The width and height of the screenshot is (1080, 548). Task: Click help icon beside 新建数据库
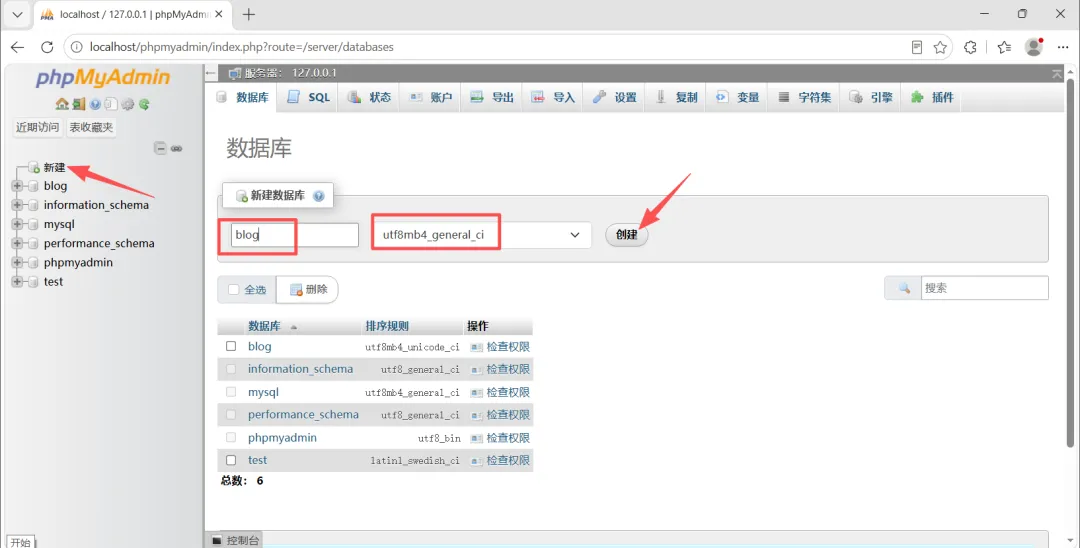click(318, 196)
